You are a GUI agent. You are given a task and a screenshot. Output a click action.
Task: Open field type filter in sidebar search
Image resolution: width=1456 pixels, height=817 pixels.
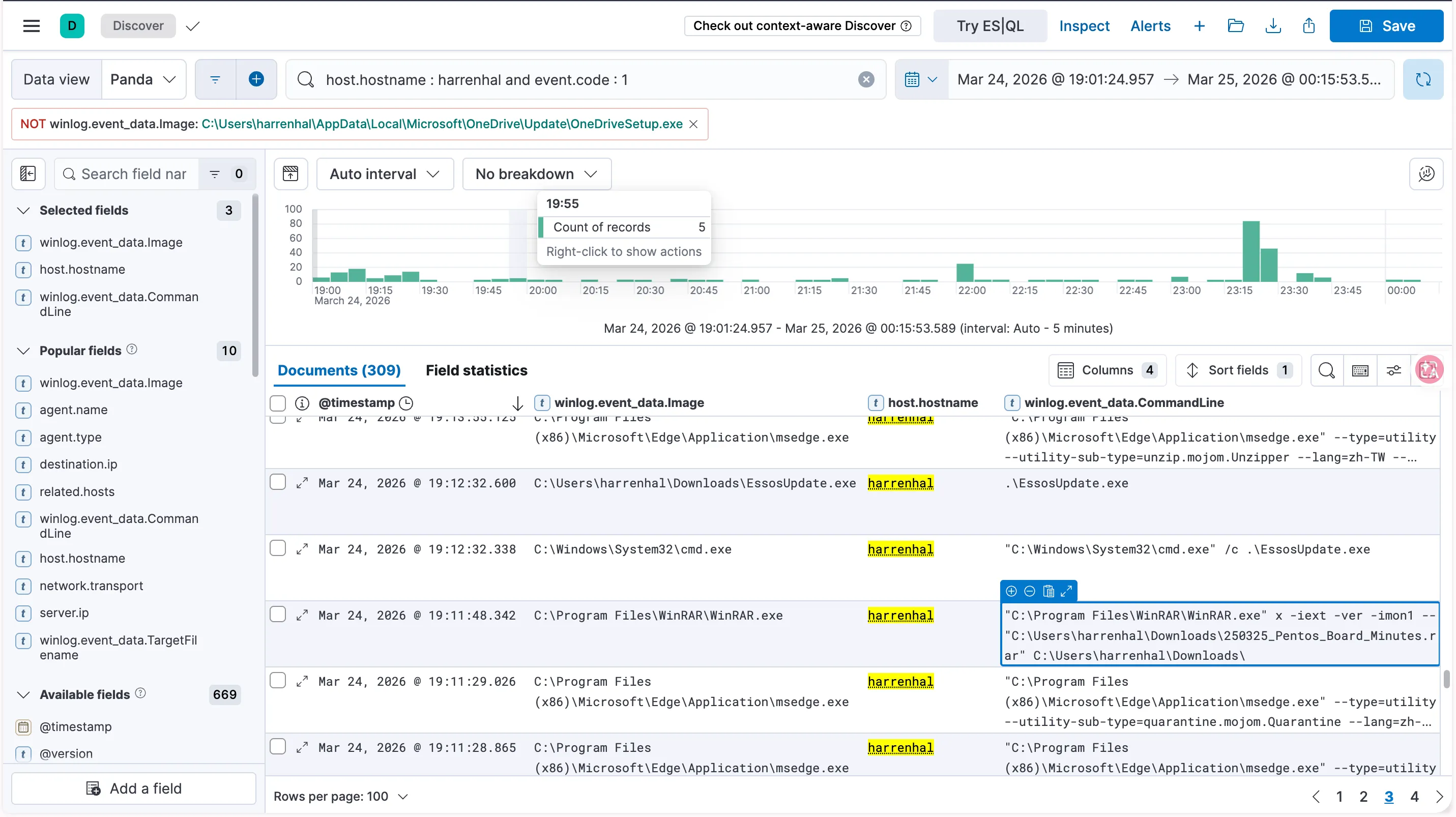point(227,174)
